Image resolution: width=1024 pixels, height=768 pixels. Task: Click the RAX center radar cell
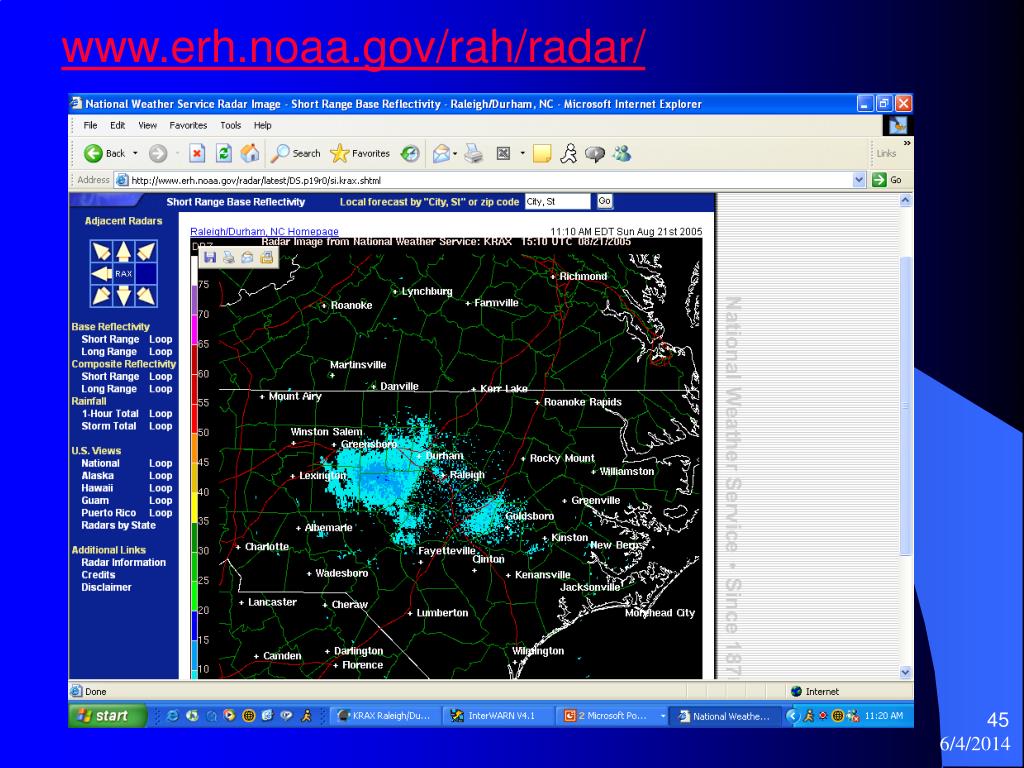pyautogui.click(x=123, y=274)
